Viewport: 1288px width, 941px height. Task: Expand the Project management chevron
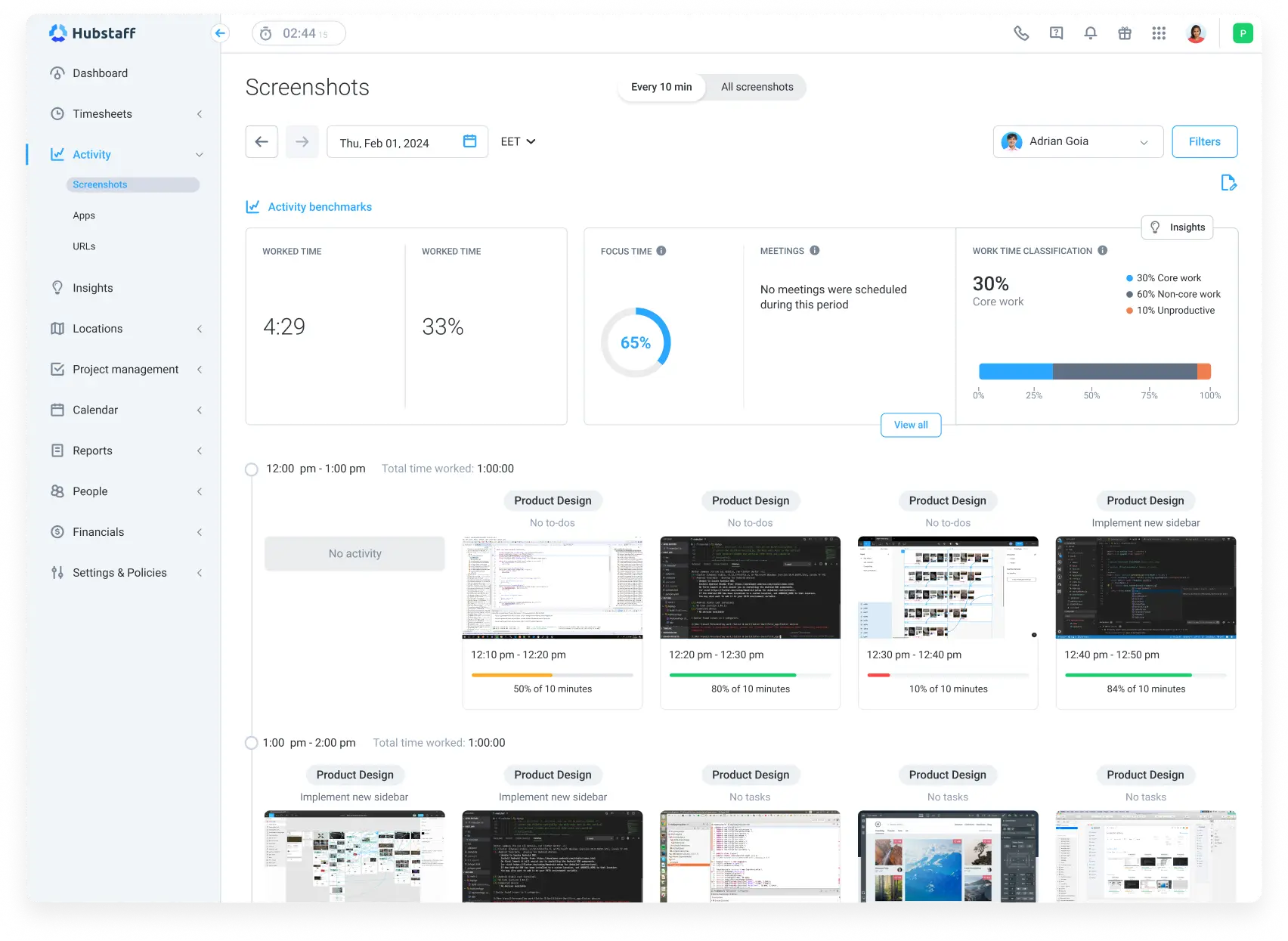tap(200, 370)
